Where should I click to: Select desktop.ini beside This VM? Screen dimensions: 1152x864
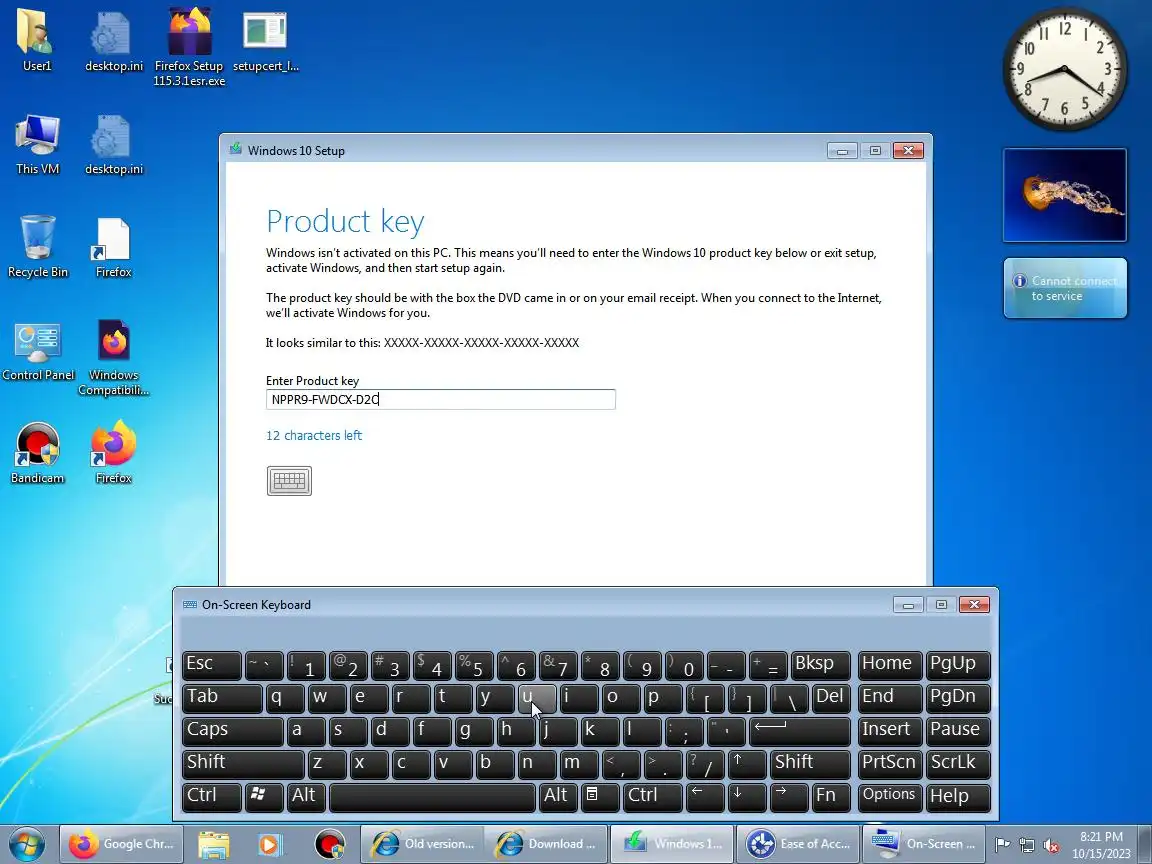tap(113, 144)
